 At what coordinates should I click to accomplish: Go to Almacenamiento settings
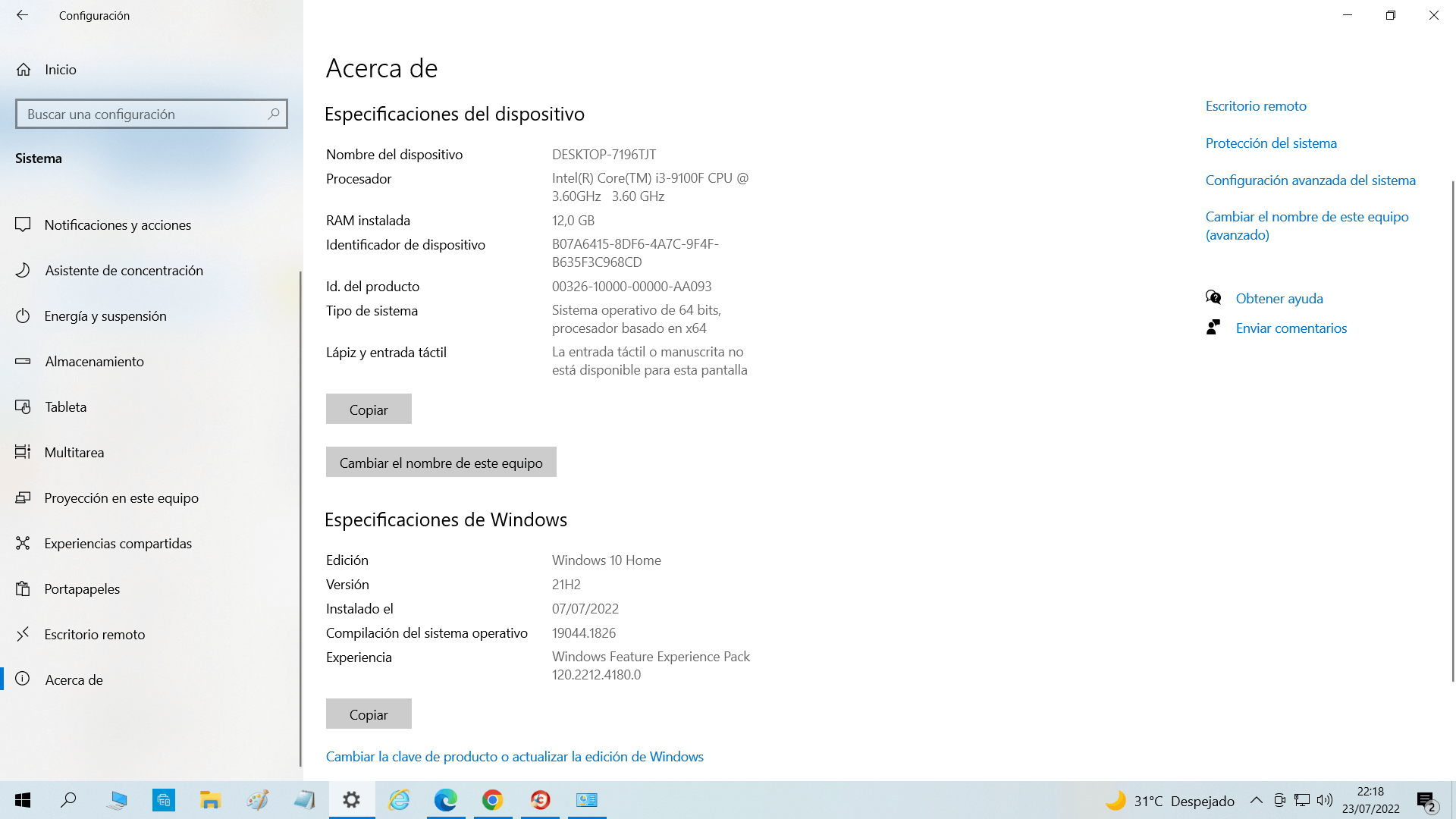pos(94,362)
